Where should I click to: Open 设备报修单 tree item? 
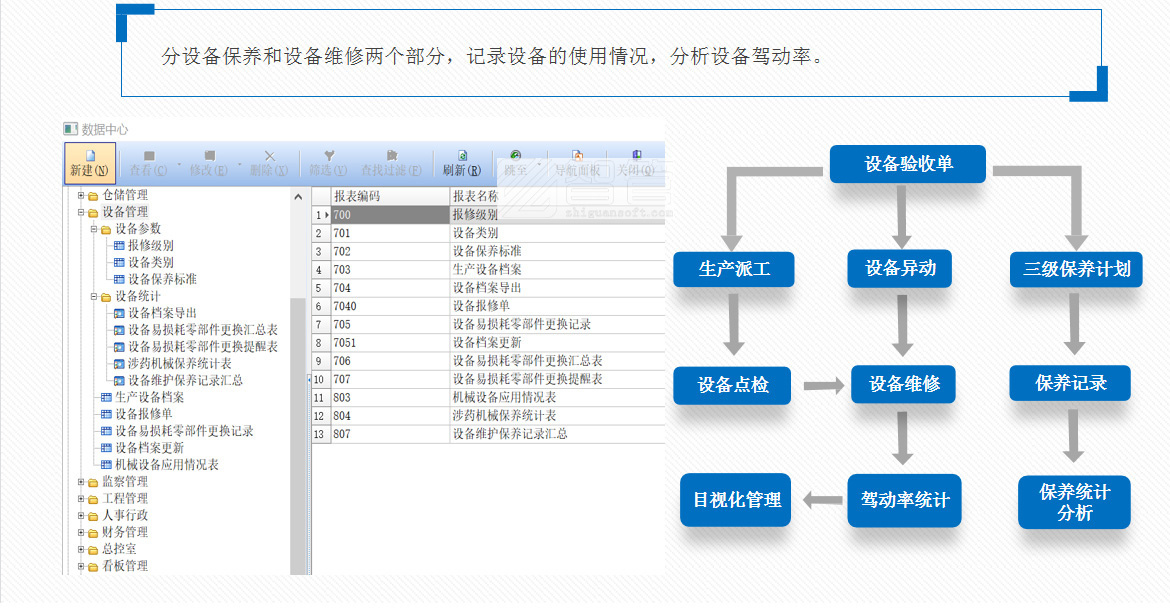click(x=143, y=414)
